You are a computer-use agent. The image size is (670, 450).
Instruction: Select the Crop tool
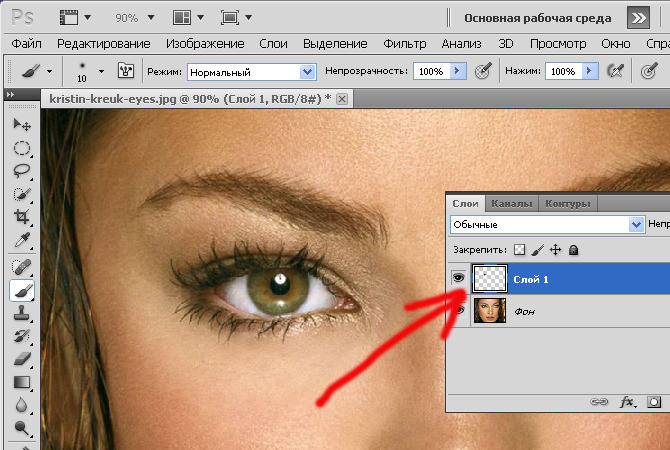click(21, 216)
